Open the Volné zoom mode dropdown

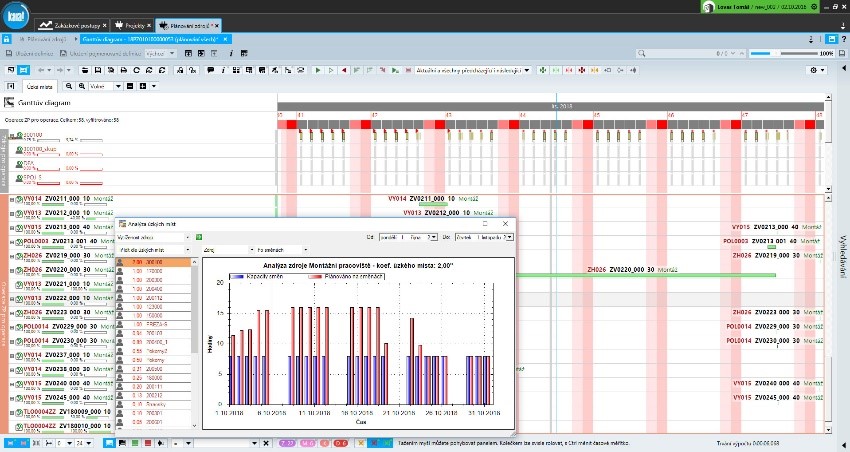[x=106, y=86]
